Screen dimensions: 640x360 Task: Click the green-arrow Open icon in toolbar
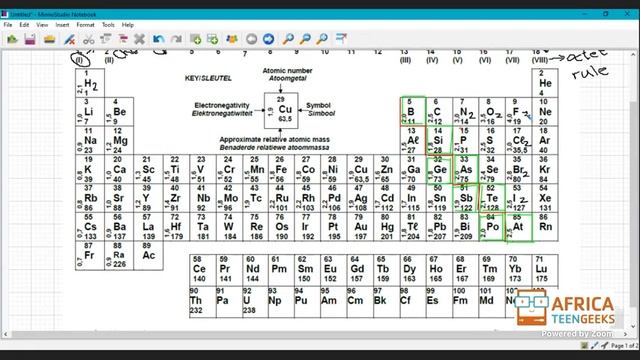[12, 39]
